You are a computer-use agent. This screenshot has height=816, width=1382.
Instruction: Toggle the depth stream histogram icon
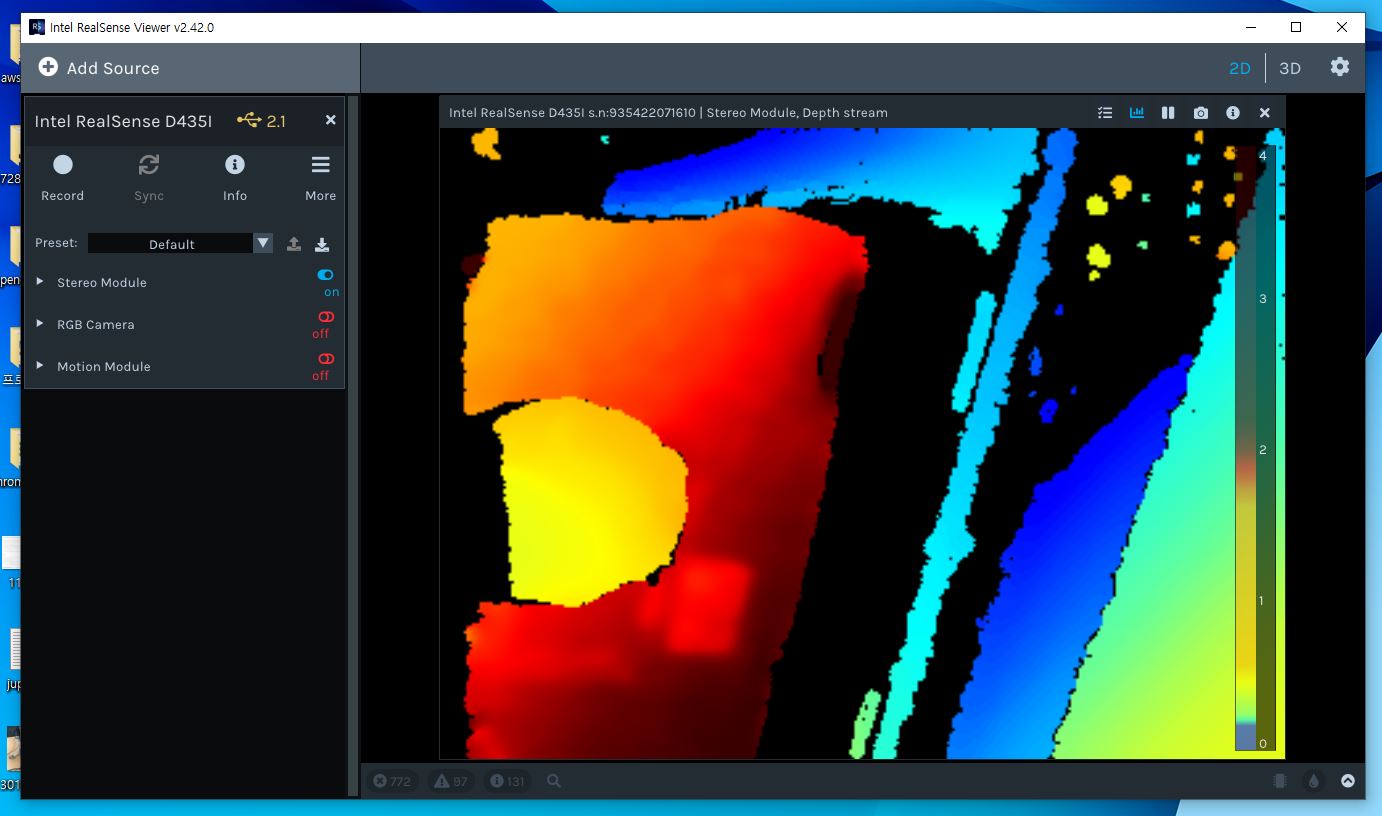click(x=1137, y=113)
